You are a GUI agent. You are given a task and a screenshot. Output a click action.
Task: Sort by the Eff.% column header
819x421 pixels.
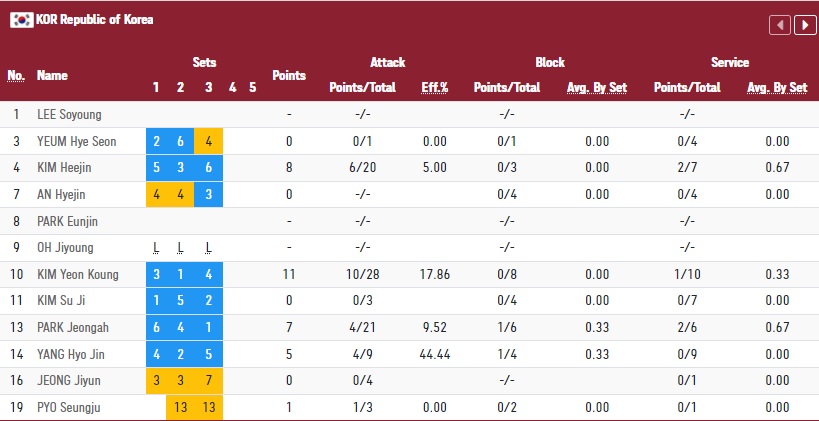pyautogui.click(x=435, y=88)
